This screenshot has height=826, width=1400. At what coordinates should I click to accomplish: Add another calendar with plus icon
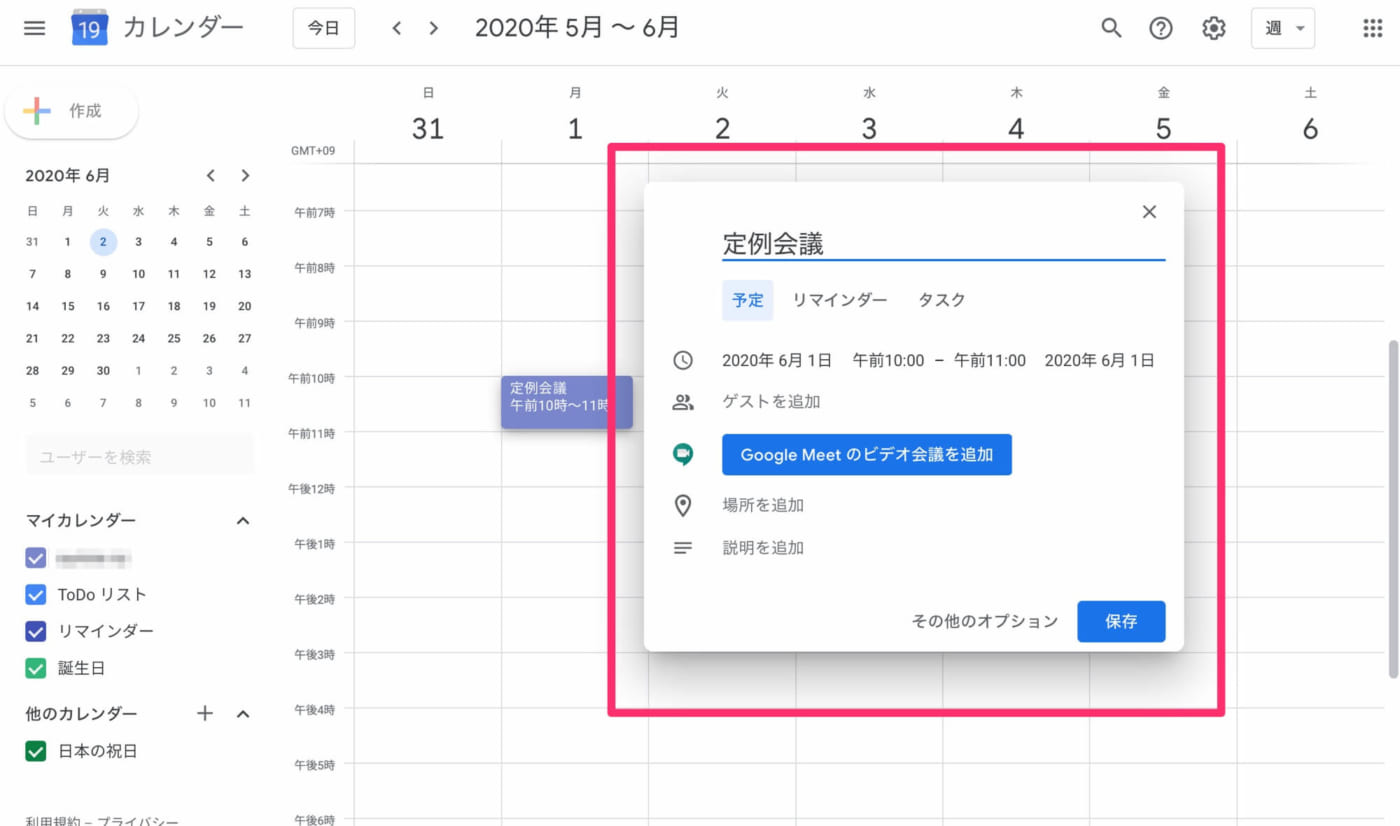pos(205,714)
